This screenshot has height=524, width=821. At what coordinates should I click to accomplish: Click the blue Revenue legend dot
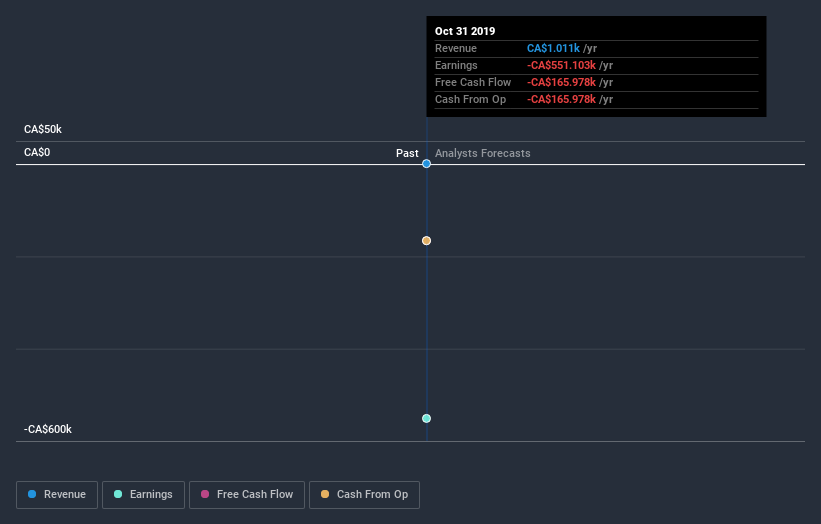(32, 494)
